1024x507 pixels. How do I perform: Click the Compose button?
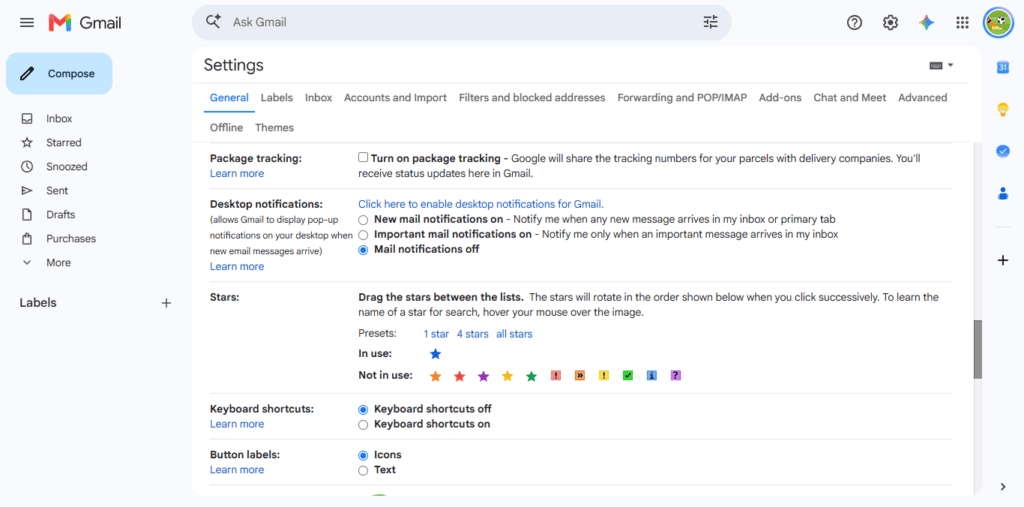(59, 74)
